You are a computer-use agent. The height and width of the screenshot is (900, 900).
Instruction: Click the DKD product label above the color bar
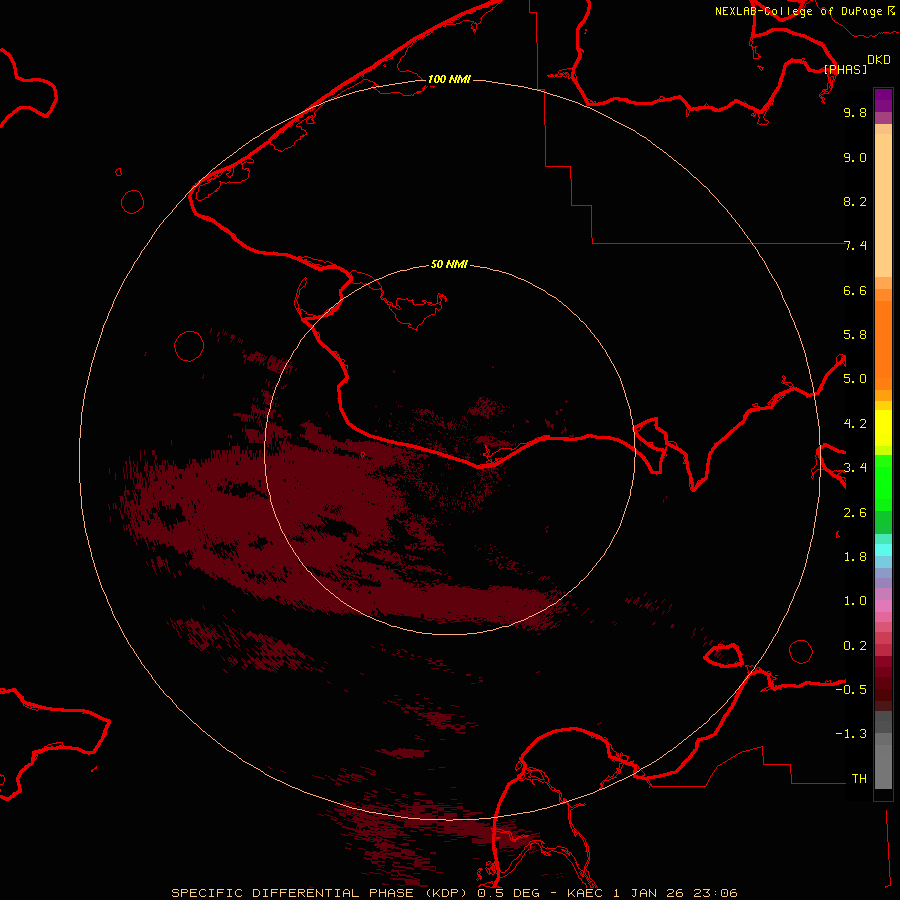coord(879,60)
